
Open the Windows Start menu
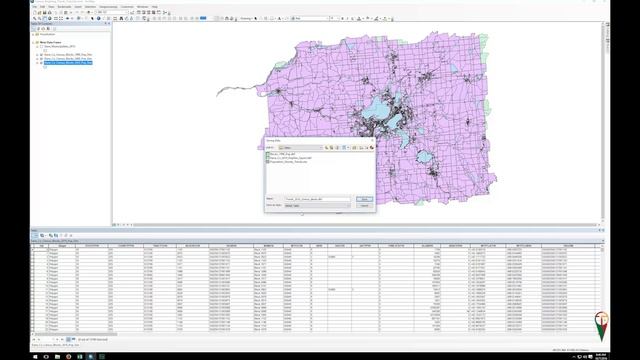35,356
